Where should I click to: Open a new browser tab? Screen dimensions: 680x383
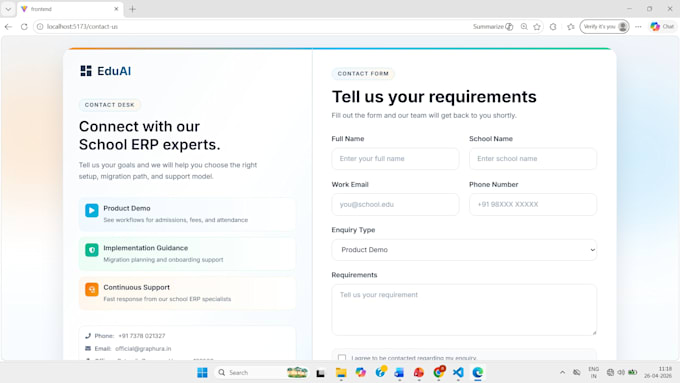132,9
